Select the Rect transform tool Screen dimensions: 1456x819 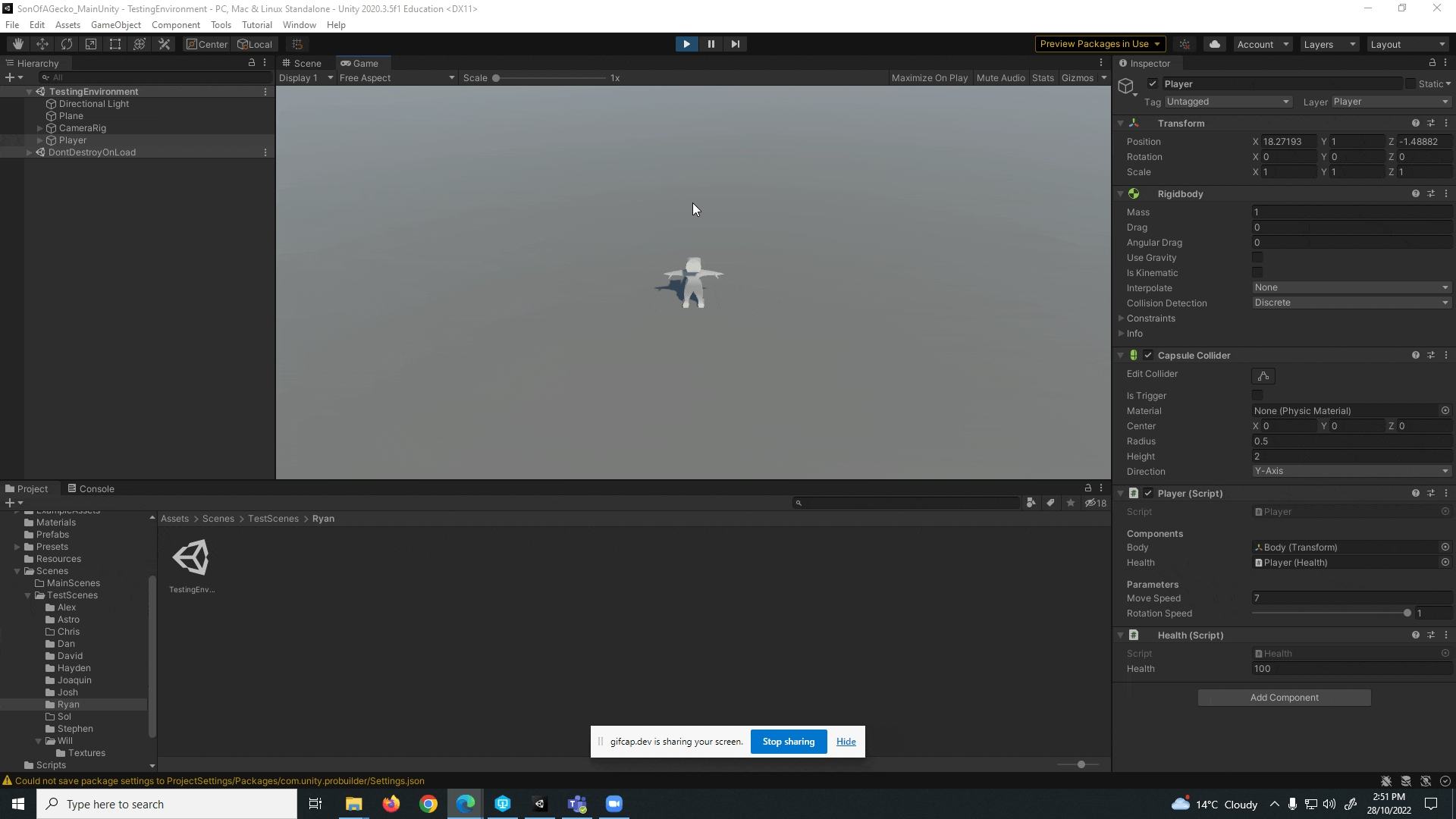115,44
